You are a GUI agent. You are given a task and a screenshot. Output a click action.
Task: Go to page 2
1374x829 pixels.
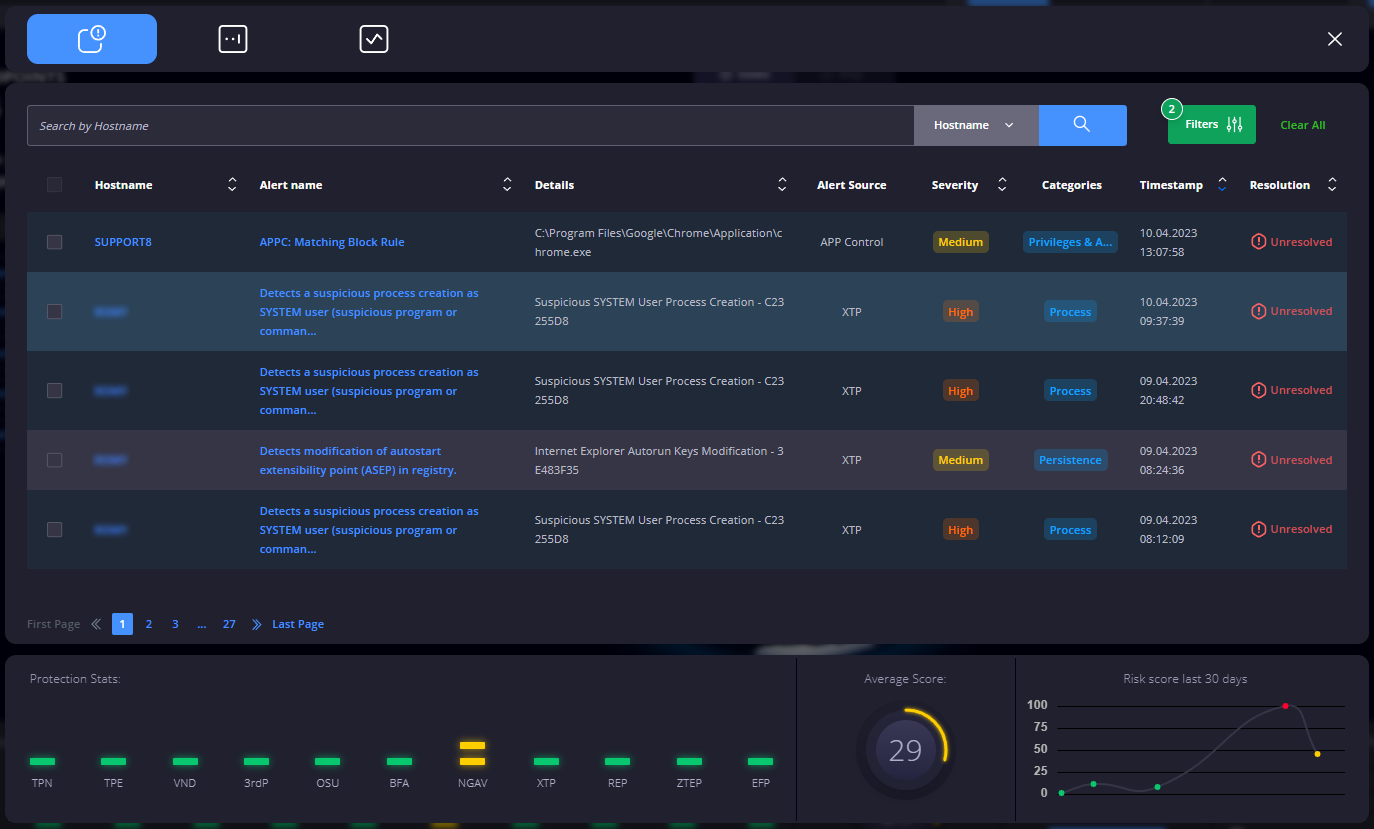coord(149,624)
